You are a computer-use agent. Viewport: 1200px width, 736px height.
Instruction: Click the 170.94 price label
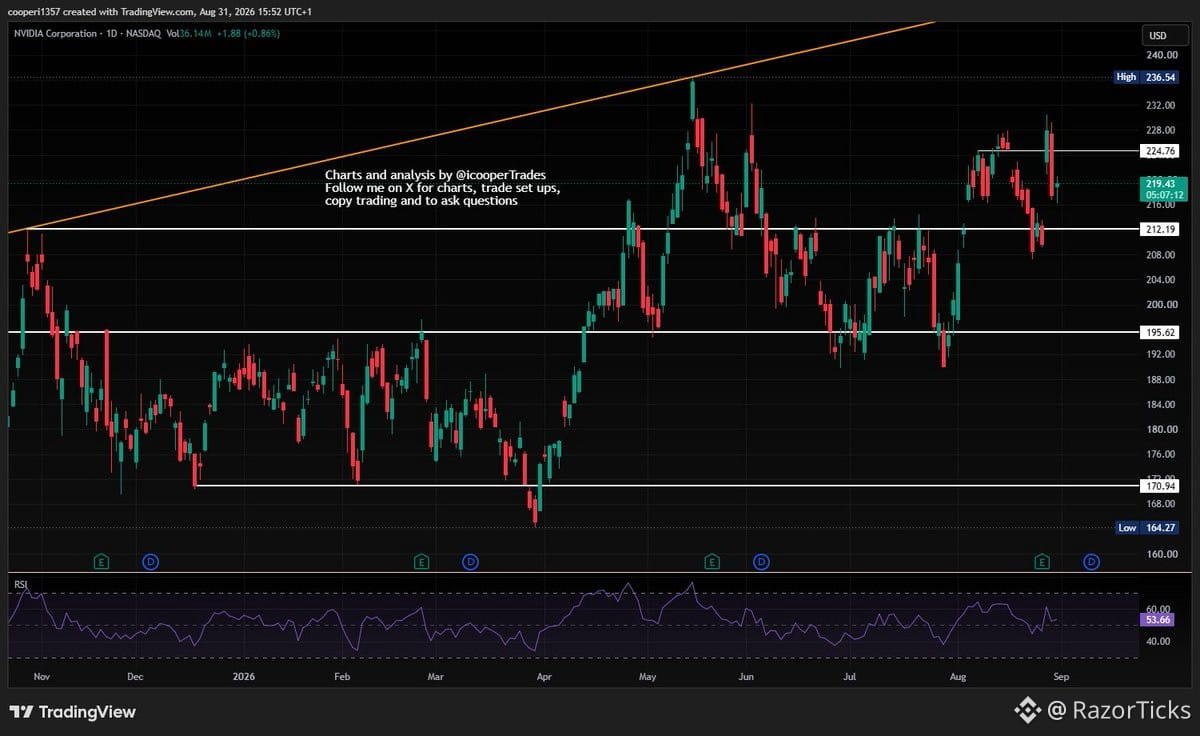1160,486
